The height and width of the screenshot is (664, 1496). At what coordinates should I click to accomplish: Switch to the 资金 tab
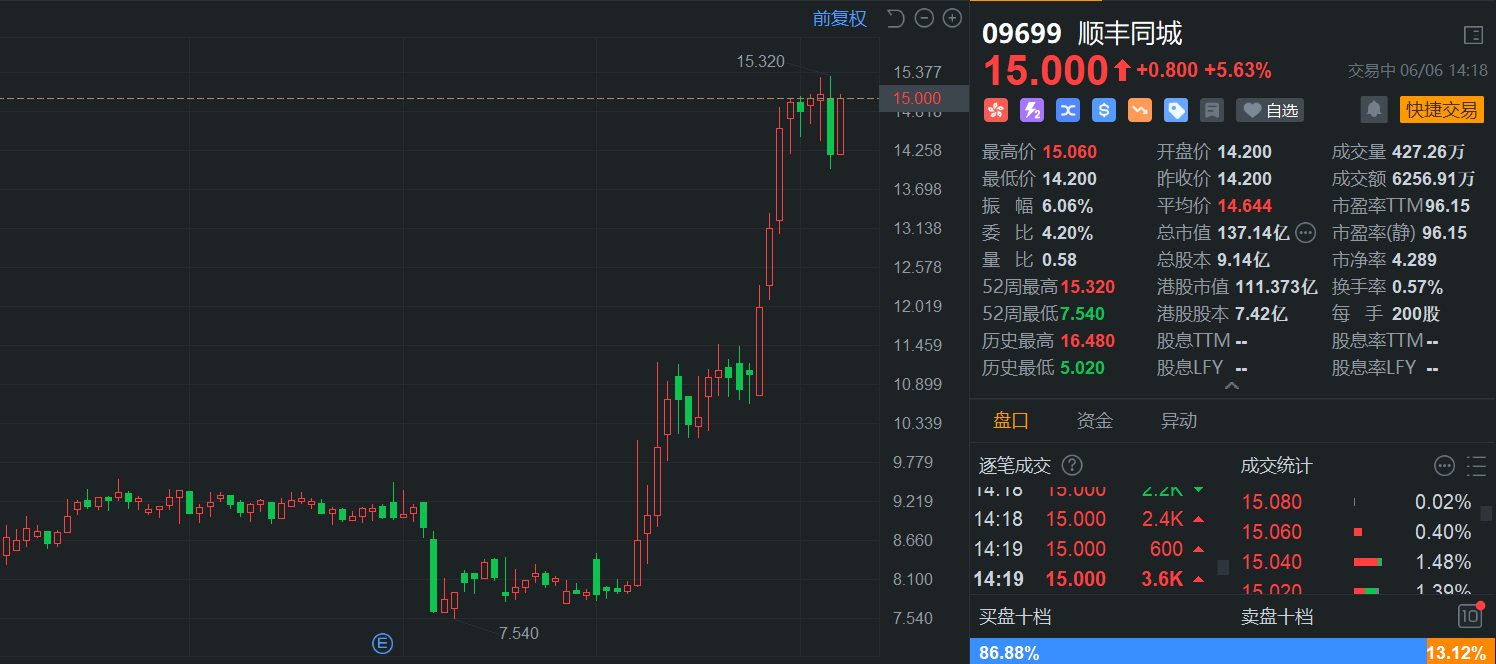[x=1095, y=421]
